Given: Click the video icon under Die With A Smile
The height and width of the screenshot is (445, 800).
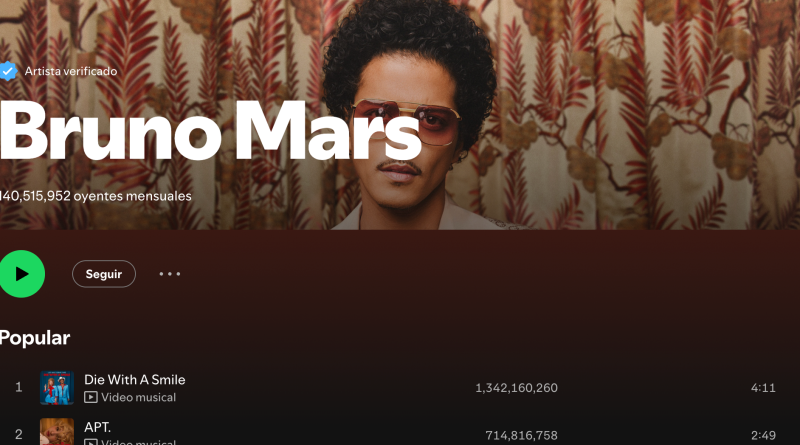Looking at the screenshot, I should 91,397.
